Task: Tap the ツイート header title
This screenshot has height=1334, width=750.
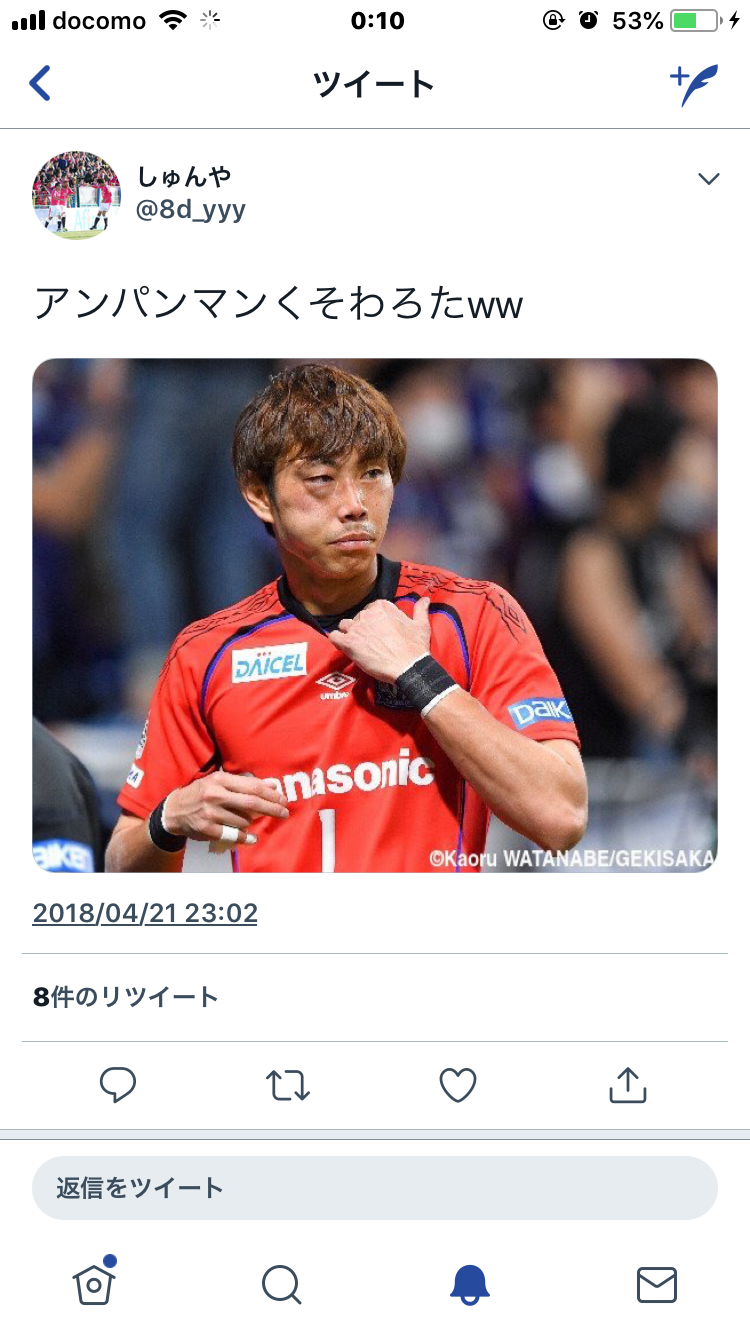Action: click(x=374, y=84)
